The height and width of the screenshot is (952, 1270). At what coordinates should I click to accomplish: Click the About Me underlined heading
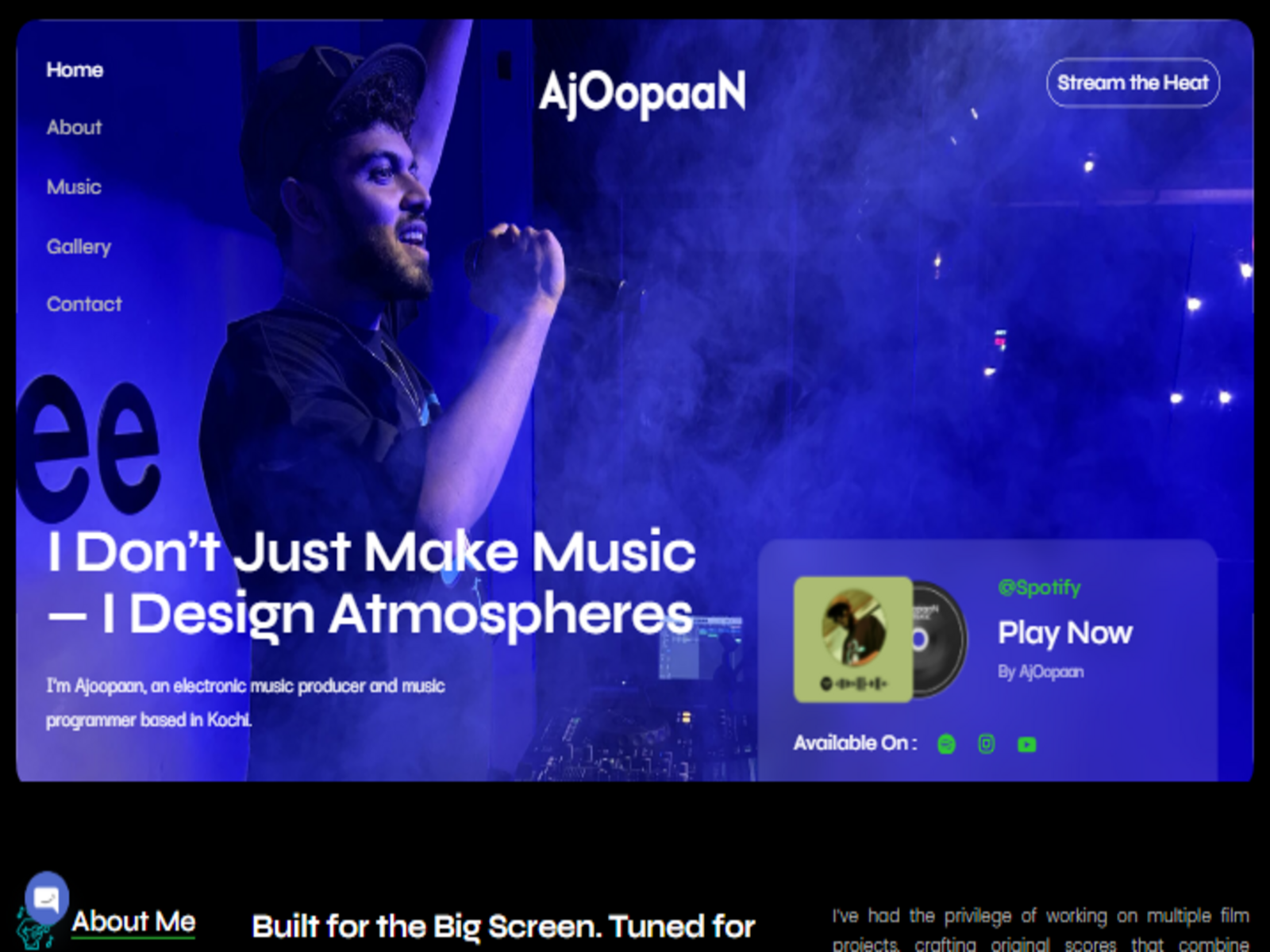coord(133,922)
